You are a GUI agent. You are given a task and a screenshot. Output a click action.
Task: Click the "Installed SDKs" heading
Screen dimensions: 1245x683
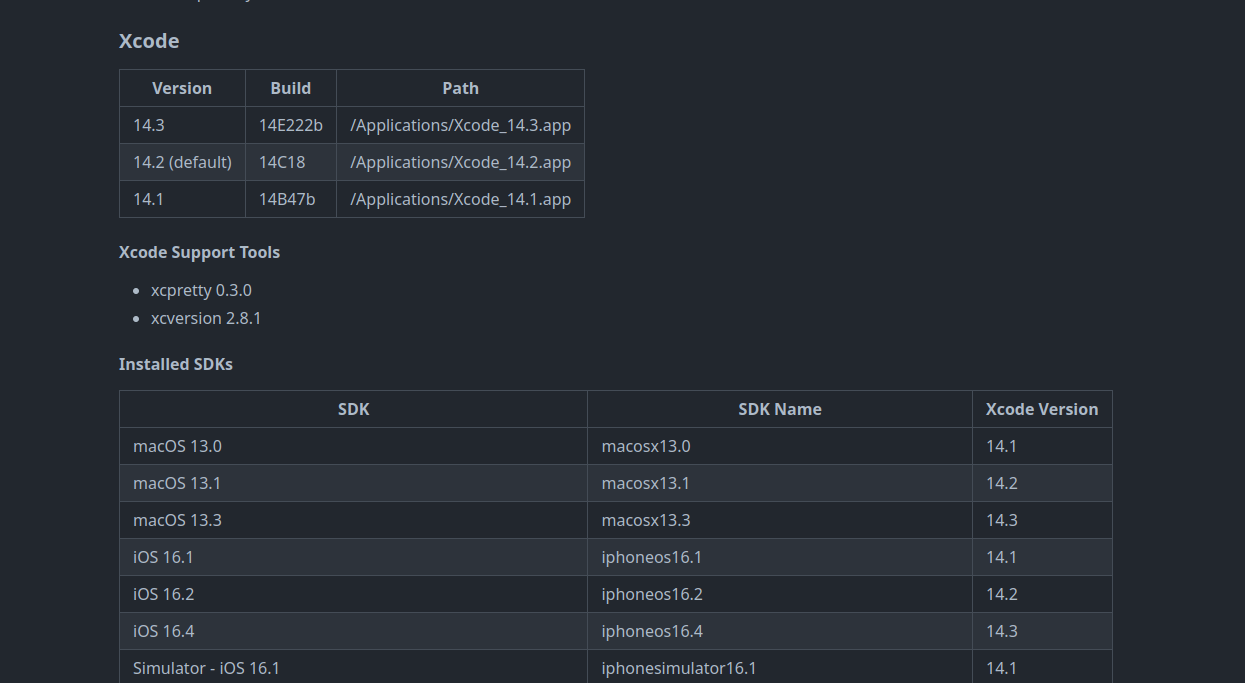(176, 364)
